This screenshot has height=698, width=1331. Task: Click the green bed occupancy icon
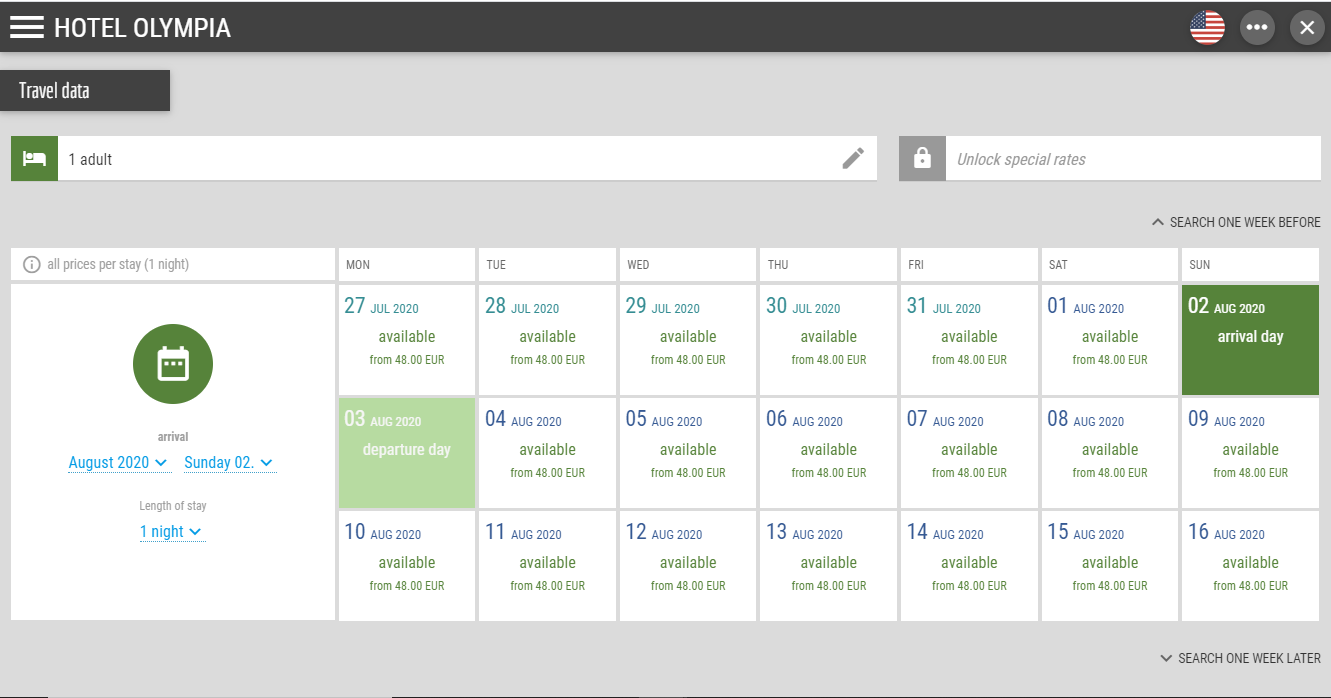(33, 158)
